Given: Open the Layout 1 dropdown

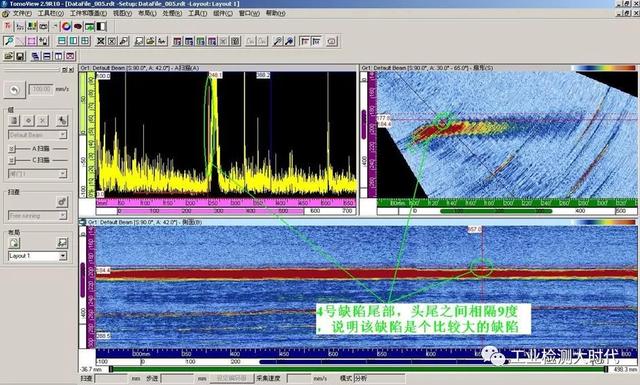Looking at the screenshot, I should [x=38, y=256].
